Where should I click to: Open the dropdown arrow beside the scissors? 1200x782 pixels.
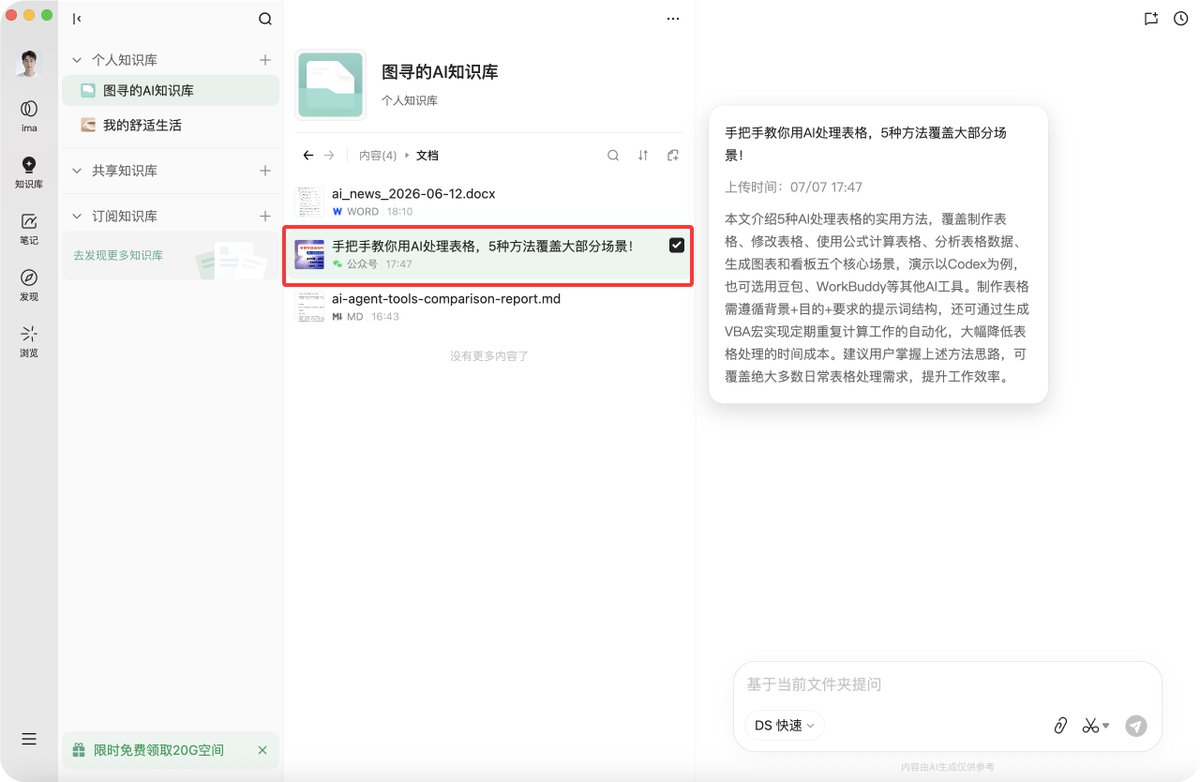coord(1106,726)
